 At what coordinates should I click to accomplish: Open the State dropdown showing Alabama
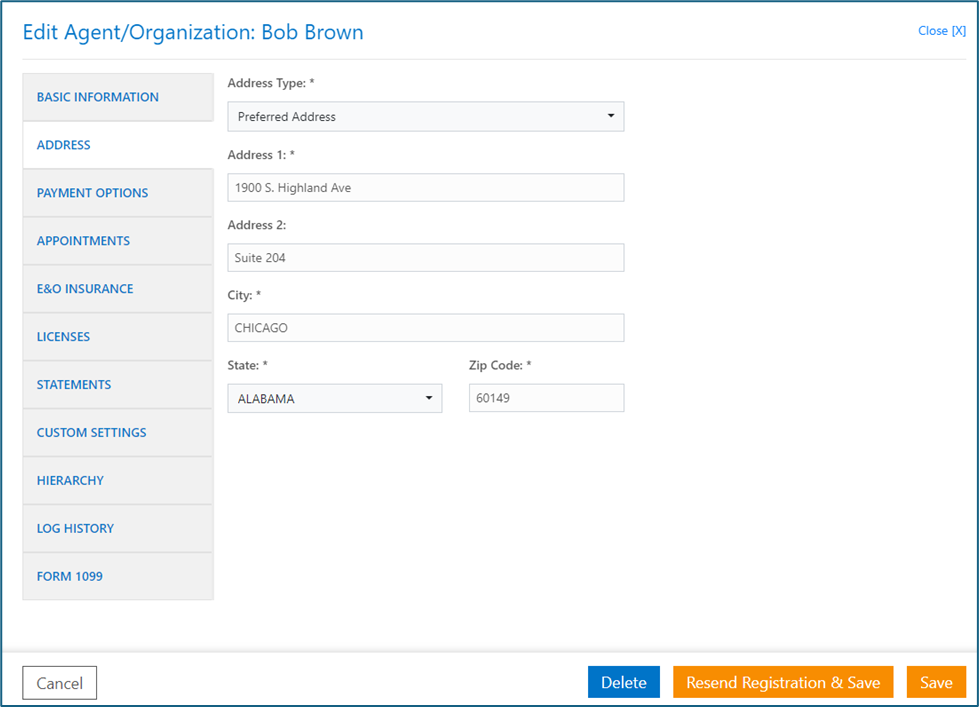pos(335,398)
